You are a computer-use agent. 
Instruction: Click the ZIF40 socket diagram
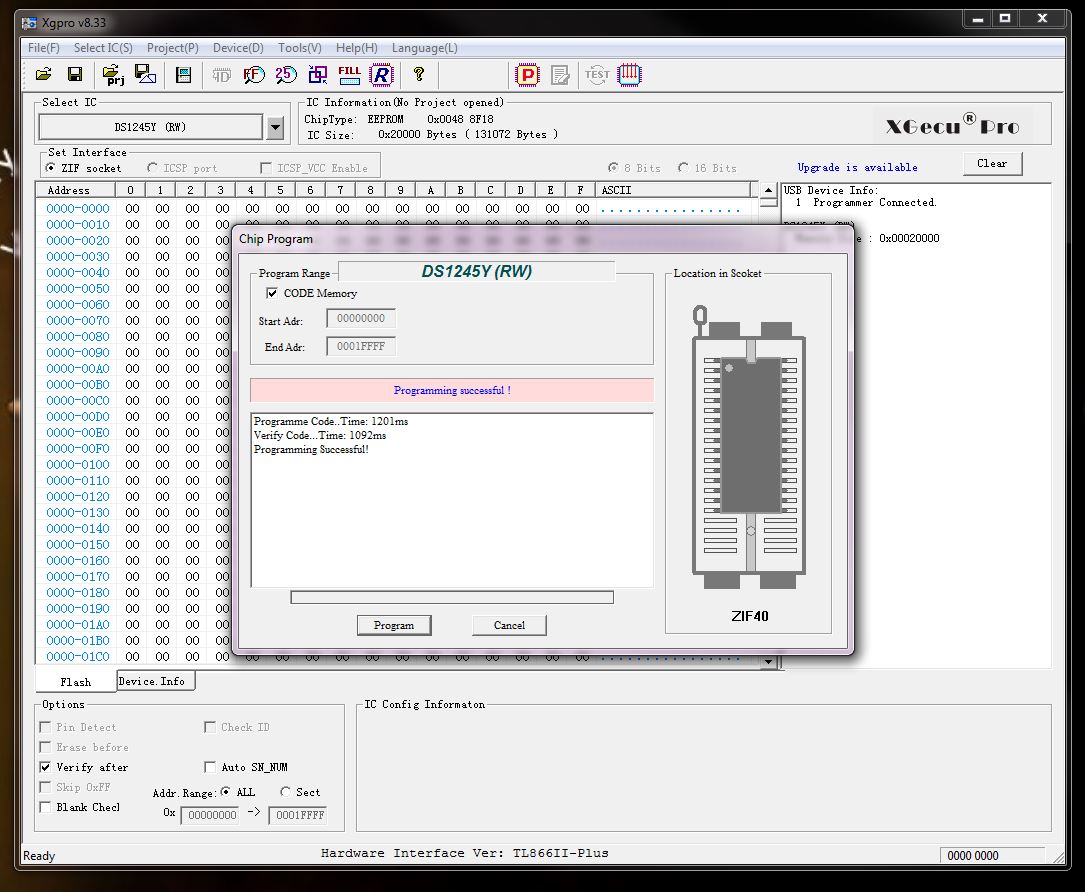749,448
